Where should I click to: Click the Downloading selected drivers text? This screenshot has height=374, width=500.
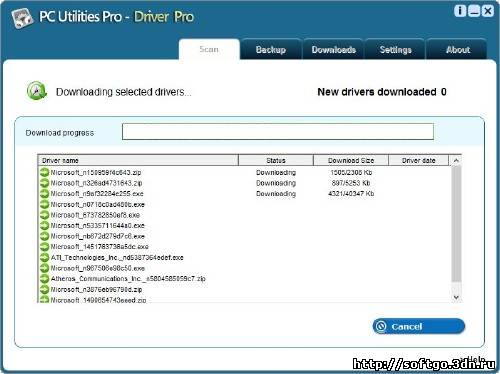(x=124, y=92)
